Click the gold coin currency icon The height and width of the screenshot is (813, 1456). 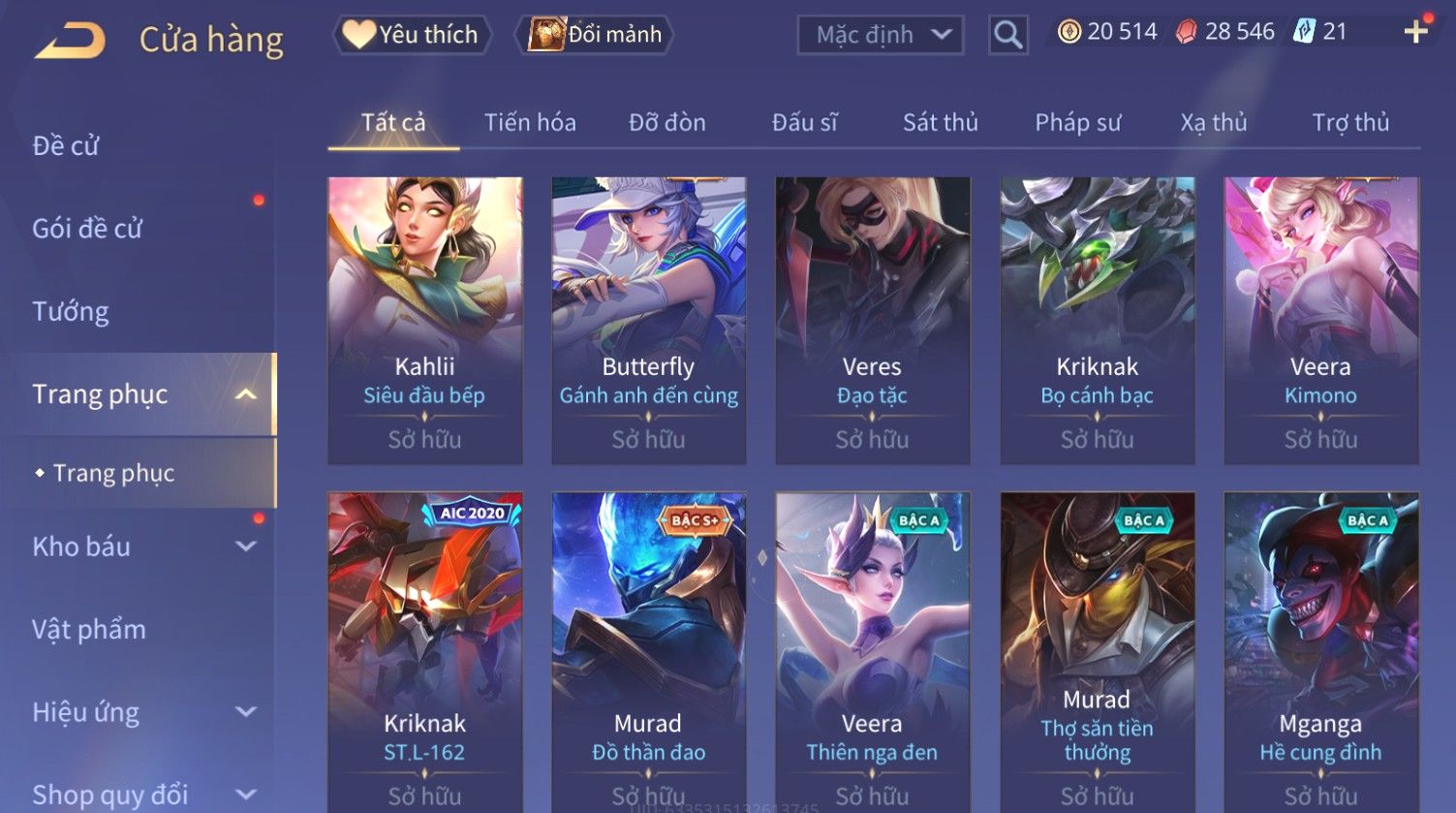(1069, 32)
